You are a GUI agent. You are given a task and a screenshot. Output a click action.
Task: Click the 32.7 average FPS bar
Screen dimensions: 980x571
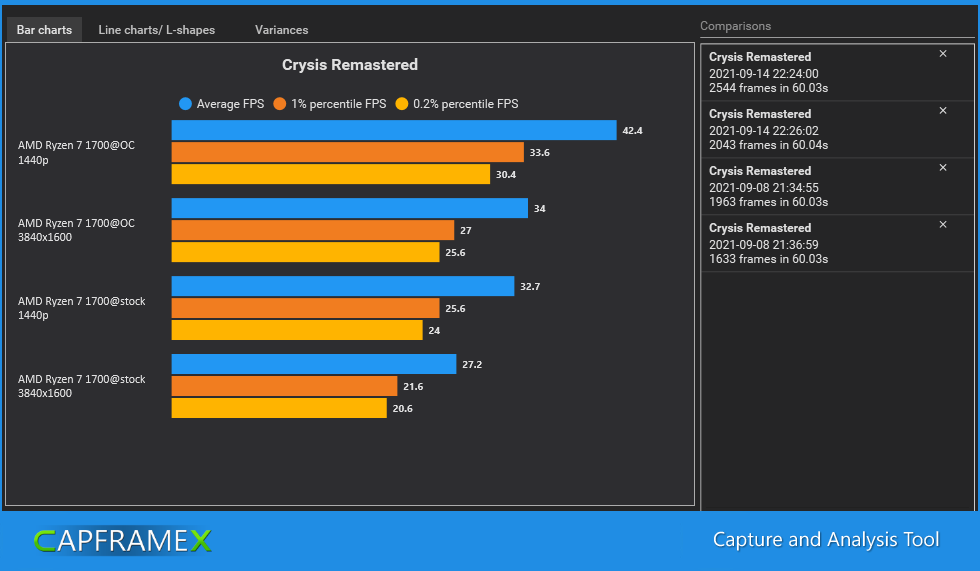point(342,286)
